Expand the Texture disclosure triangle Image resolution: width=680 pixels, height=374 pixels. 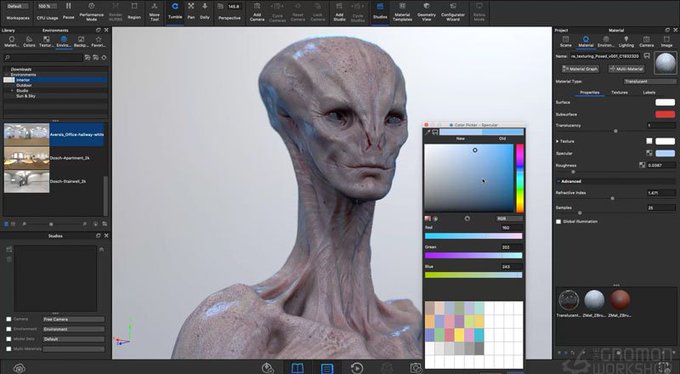click(x=557, y=141)
